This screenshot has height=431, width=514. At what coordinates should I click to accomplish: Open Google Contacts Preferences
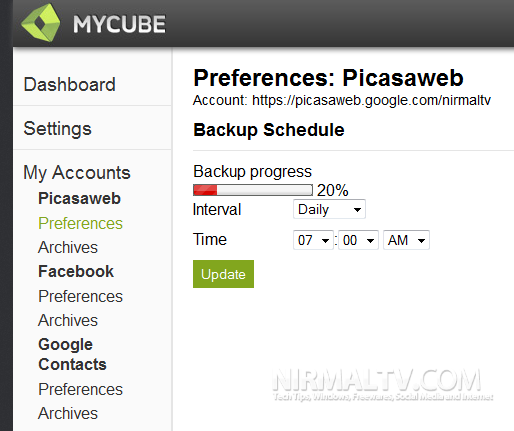tap(80, 389)
